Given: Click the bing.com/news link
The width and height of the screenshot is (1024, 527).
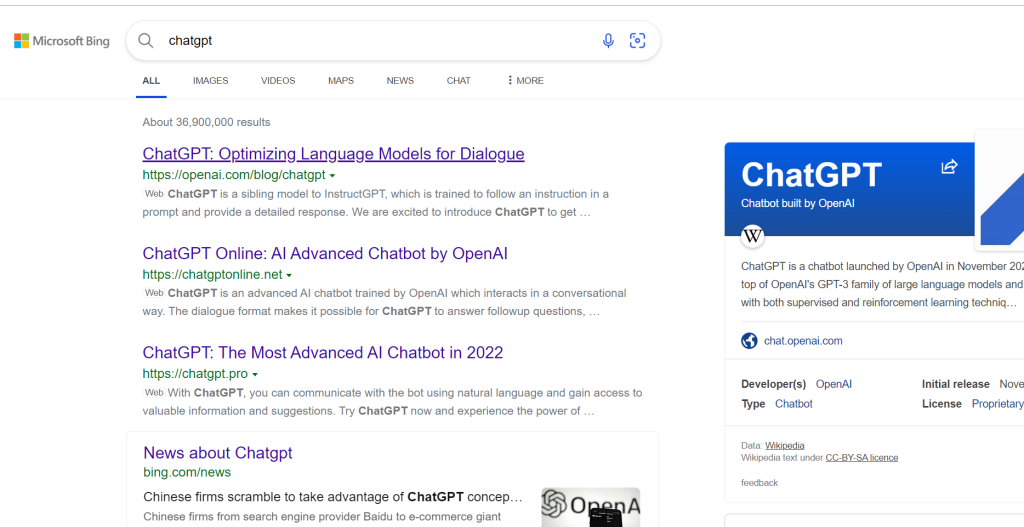Looking at the screenshot, I should coord(187,472).
